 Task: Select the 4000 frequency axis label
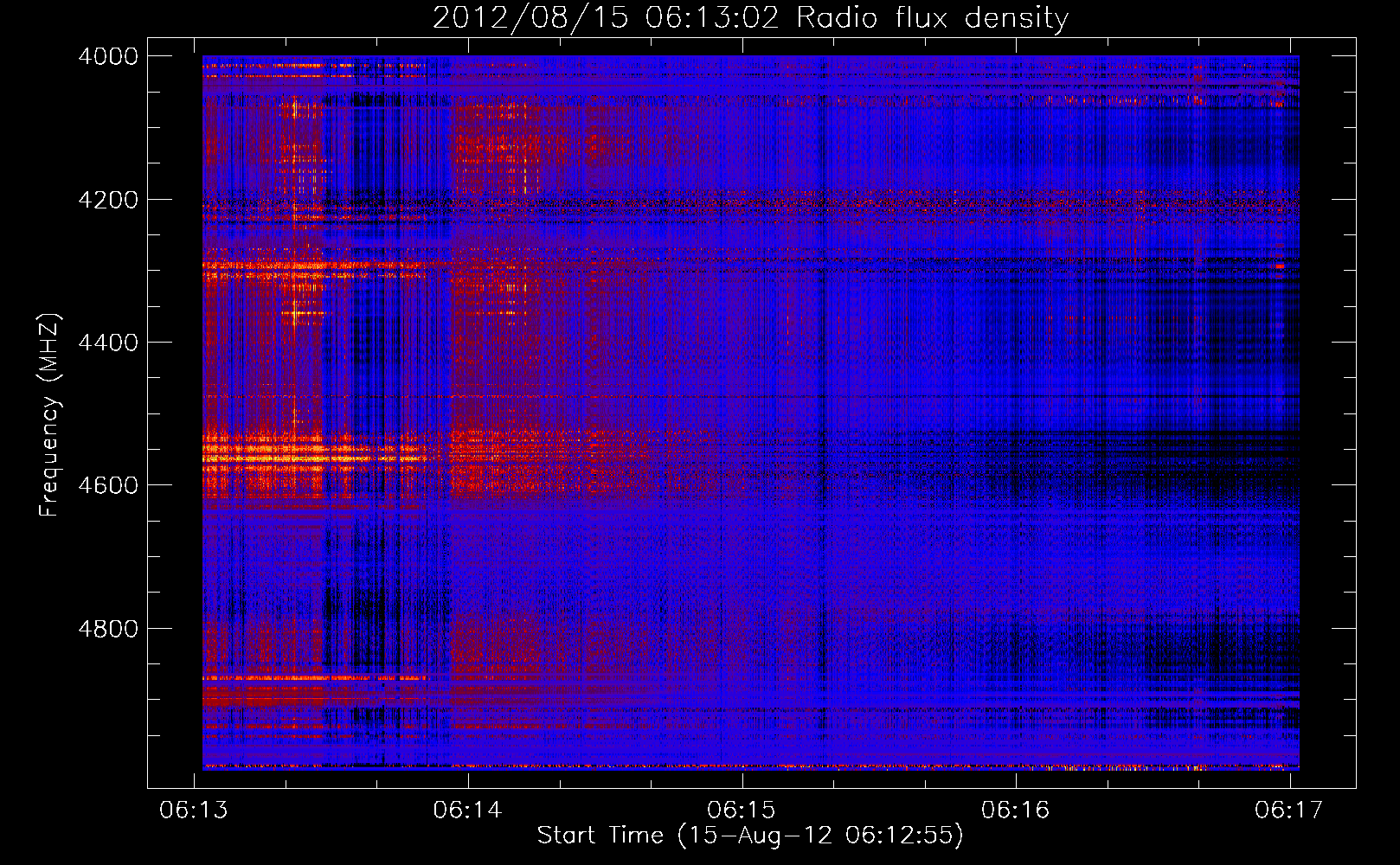pyautogui.click(x=108, y=56)
